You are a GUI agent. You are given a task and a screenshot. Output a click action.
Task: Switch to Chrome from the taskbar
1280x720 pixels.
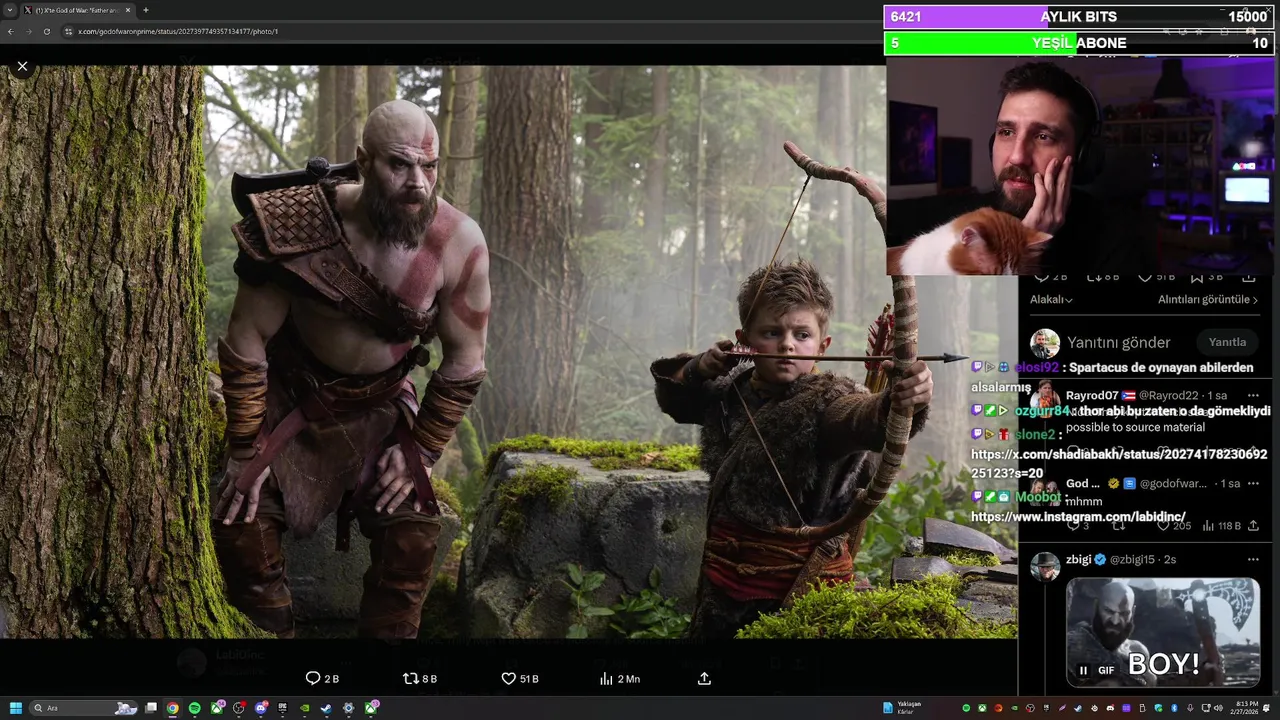[173, 708]
